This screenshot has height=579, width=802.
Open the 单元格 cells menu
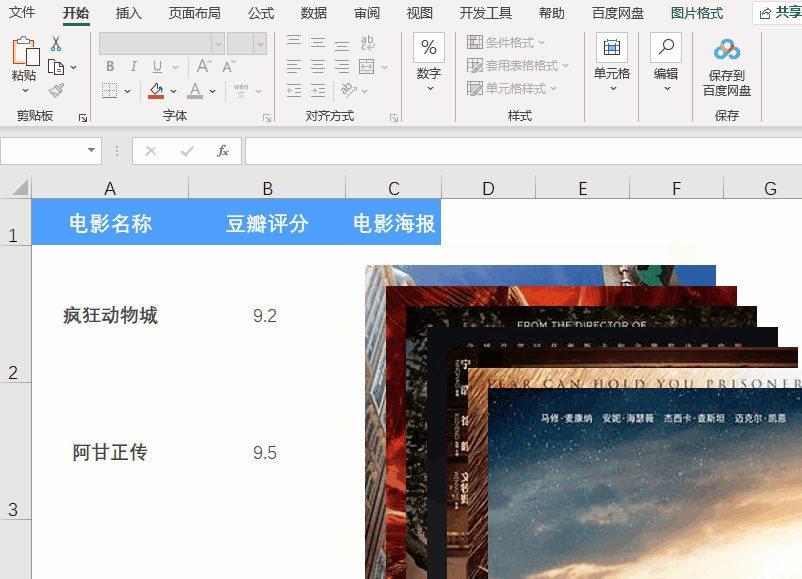(x=612, y=62)
